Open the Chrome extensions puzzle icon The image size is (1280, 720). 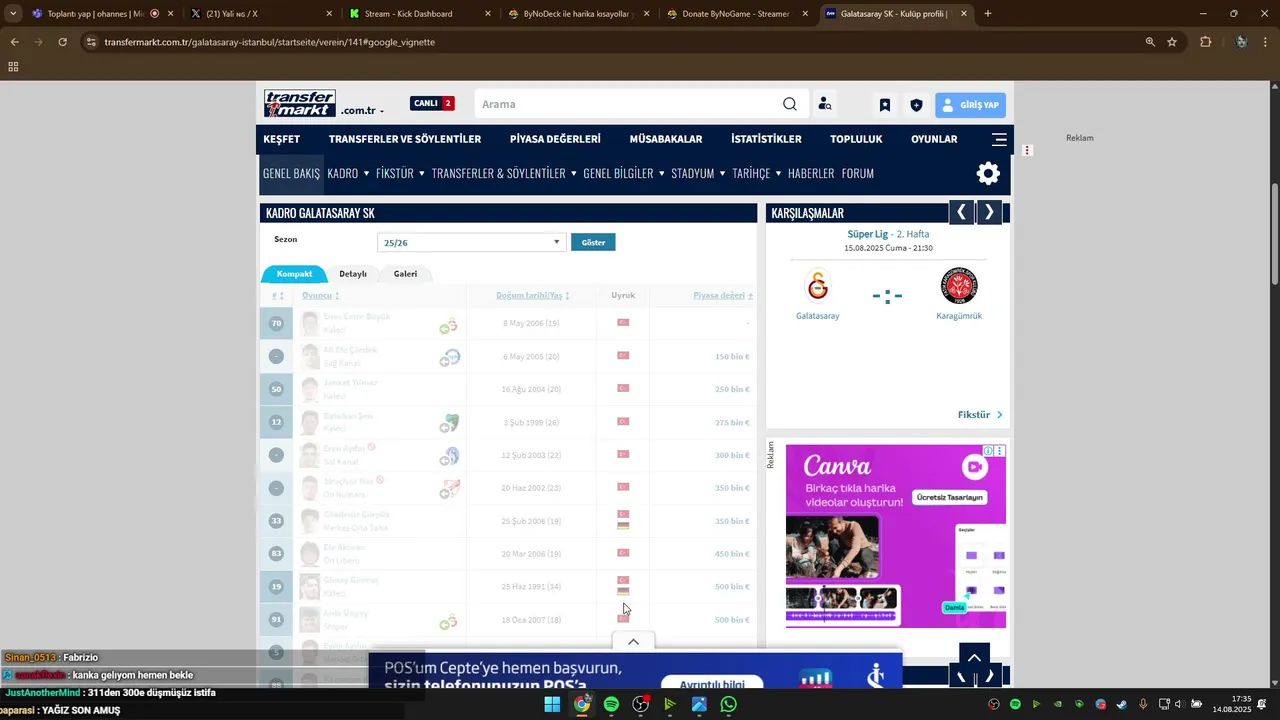1205,42
